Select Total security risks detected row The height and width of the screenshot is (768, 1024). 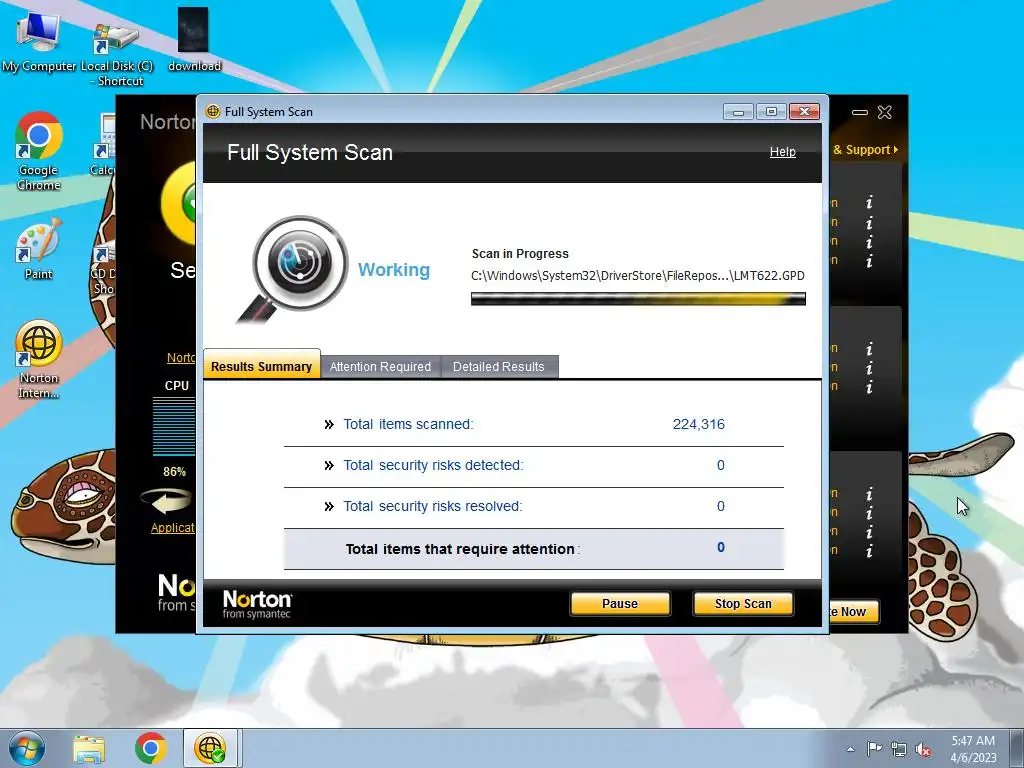[534, 466]
